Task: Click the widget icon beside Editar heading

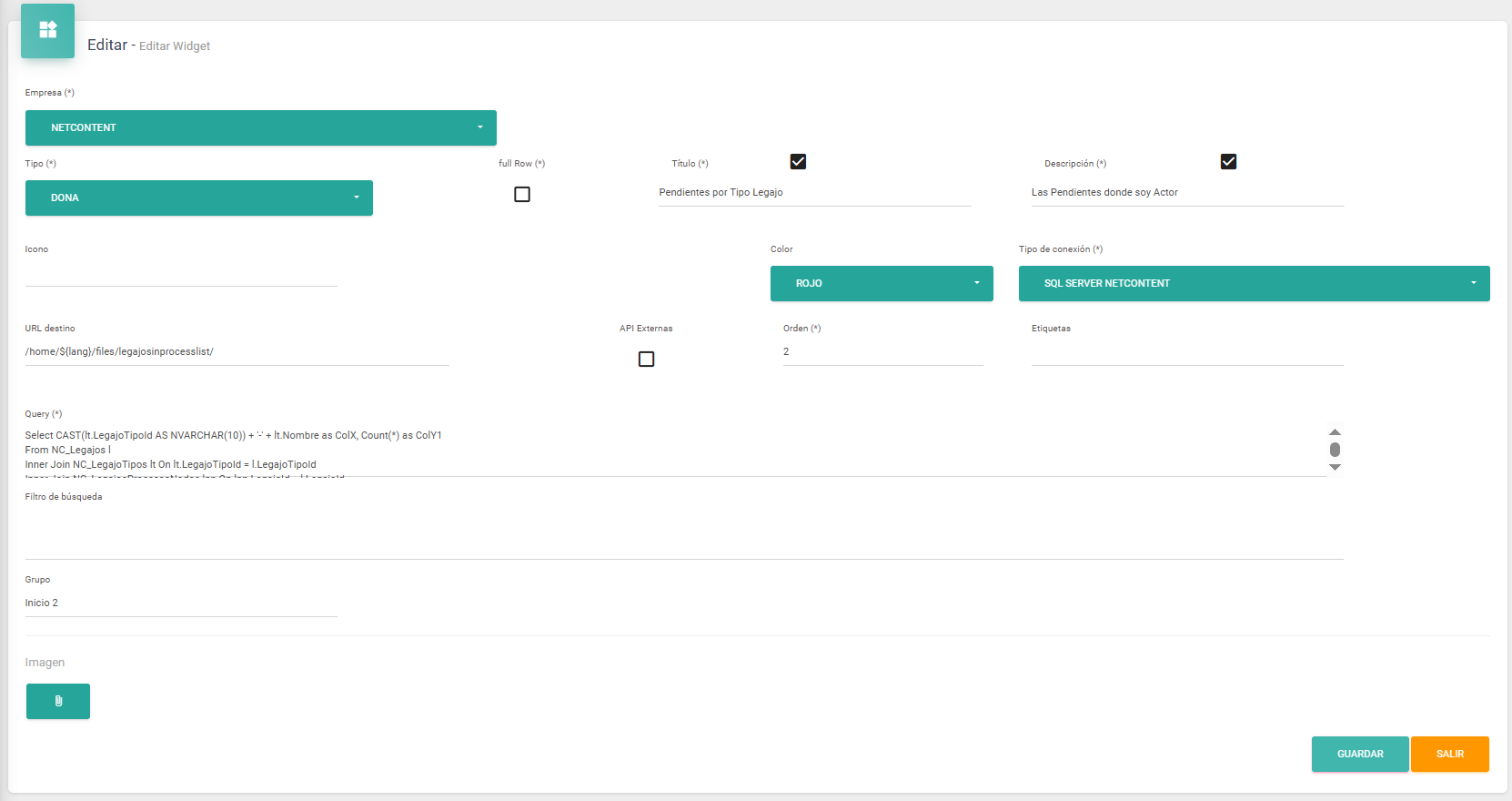Action: 48,30
